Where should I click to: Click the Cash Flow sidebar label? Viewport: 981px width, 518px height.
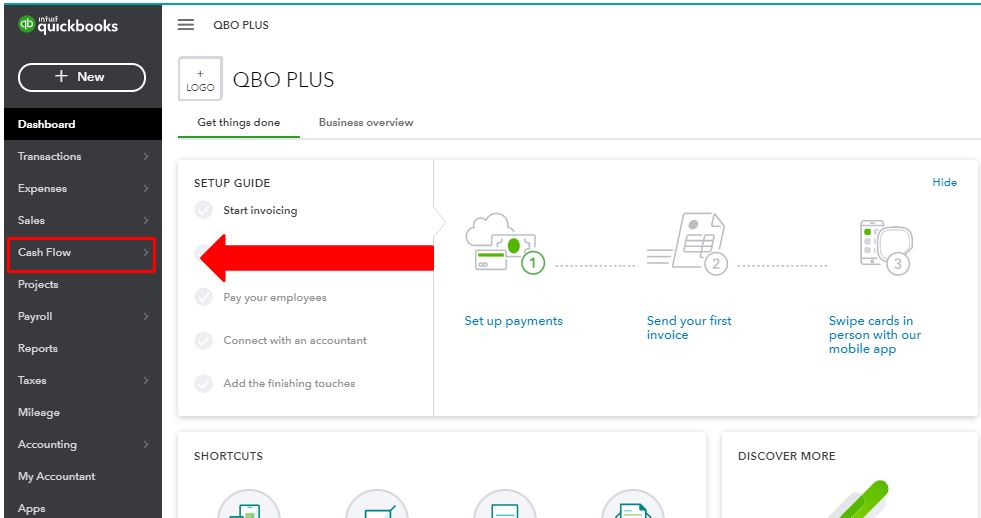44,252
